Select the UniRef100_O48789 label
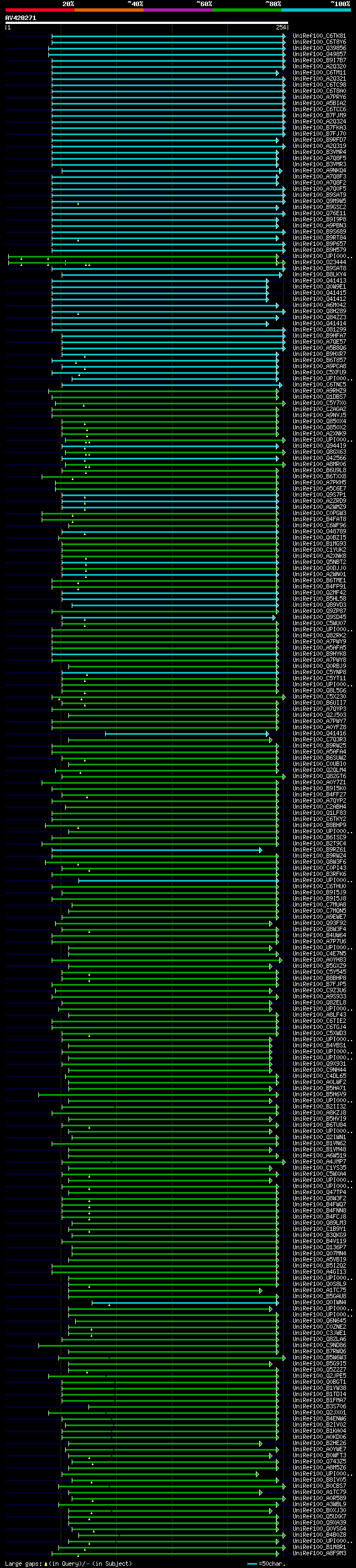This screenshot has height=1568, width=356. tap(319, 531)
